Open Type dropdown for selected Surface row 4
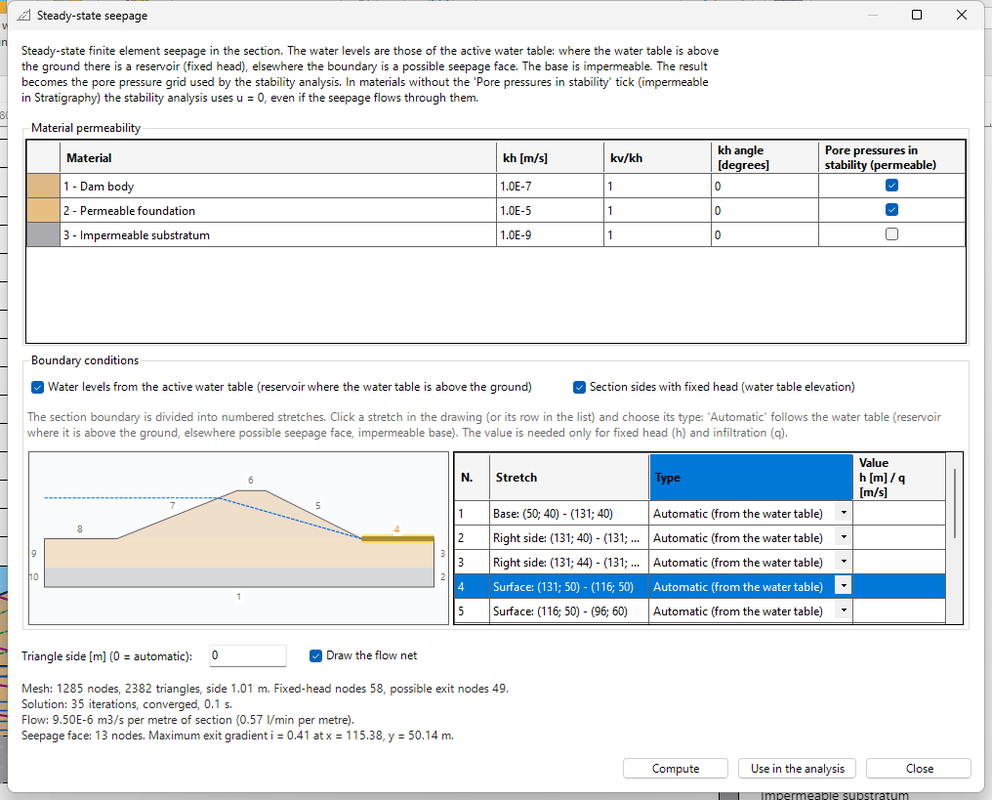The width and height of the screenshot is (992, 800). 843,586
